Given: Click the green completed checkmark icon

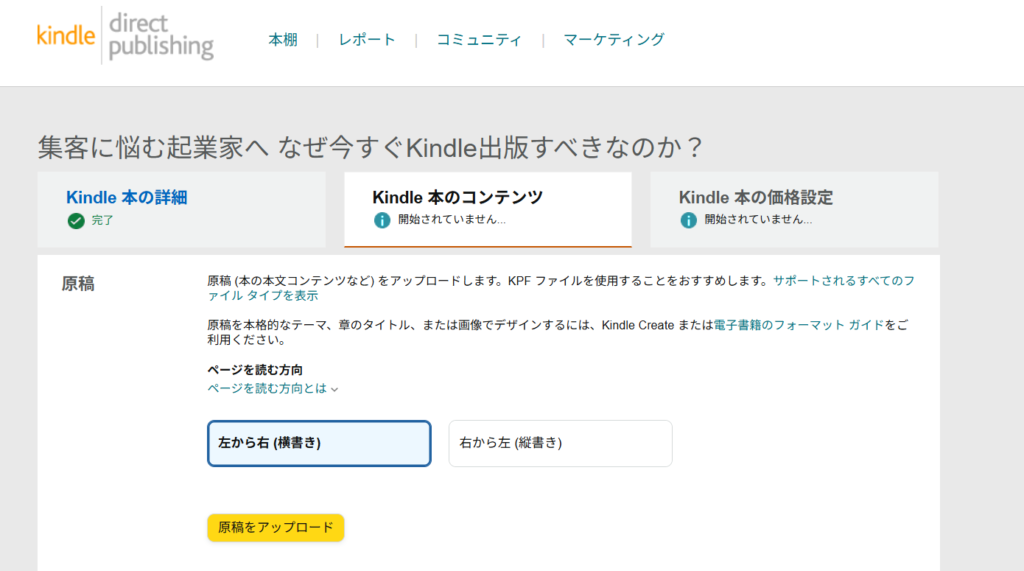Looking at the screenshot, I should pyautogui.click(x=76, y=221).
